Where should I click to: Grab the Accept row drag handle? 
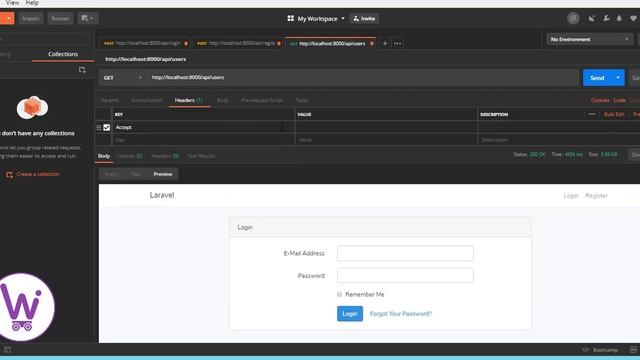(99, 127)
